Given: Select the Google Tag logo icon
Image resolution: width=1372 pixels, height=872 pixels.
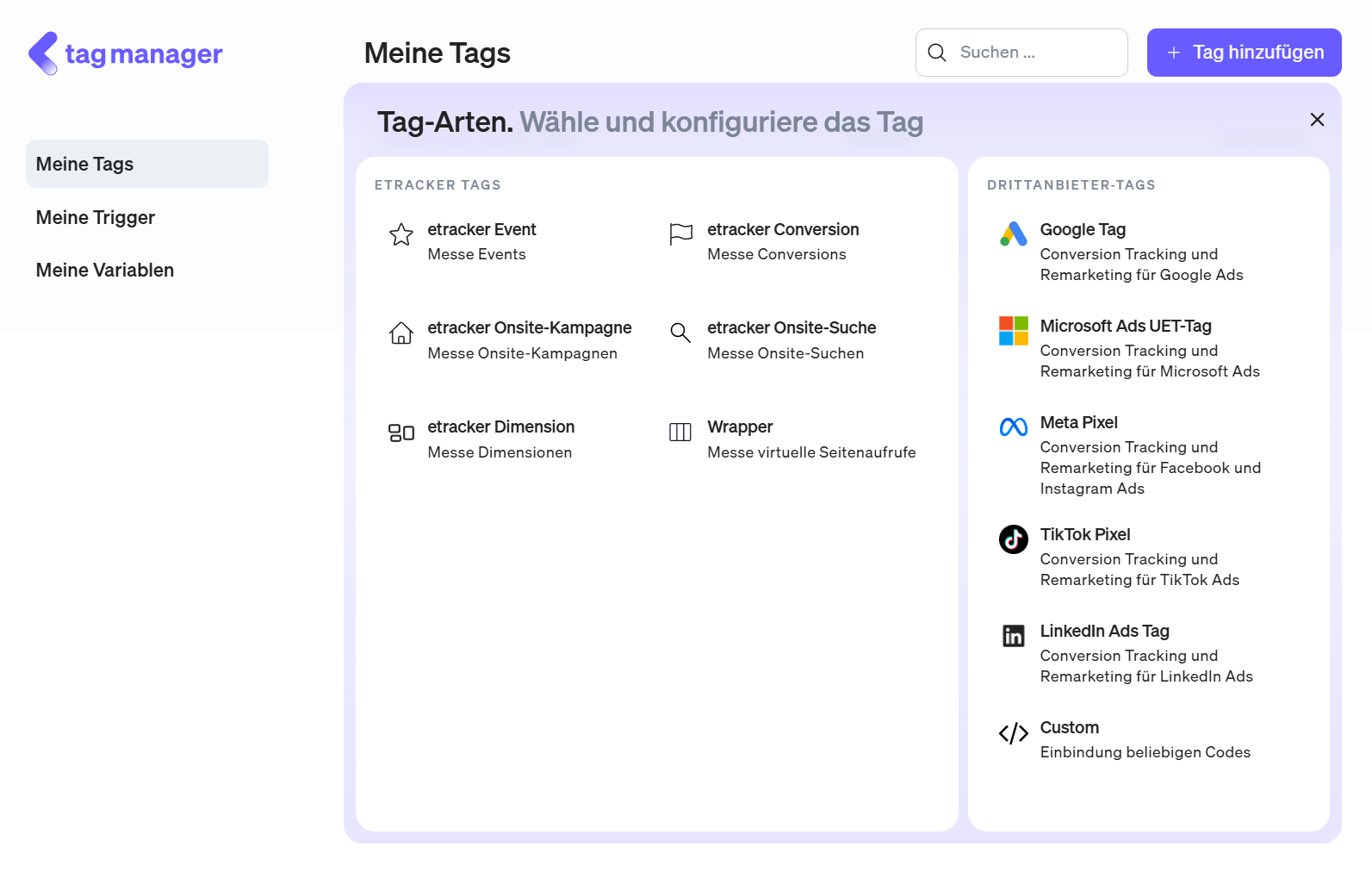Looking at the screenshot, I should click(x=1013, y=234).
